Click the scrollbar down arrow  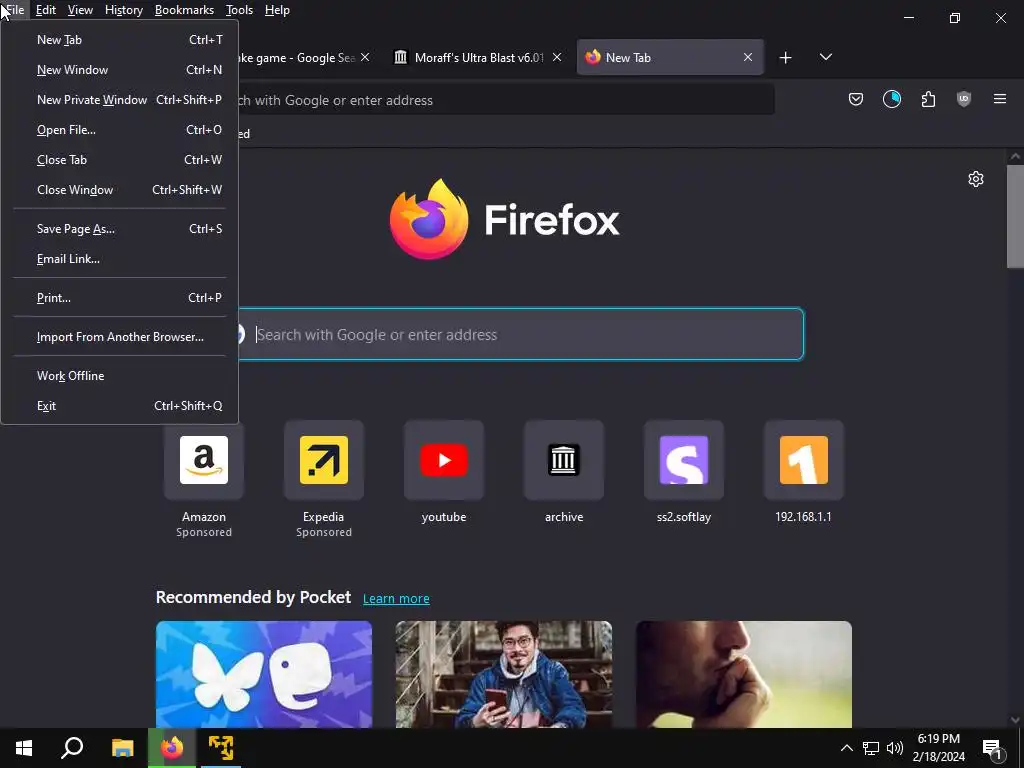[x=1015, y=720]
